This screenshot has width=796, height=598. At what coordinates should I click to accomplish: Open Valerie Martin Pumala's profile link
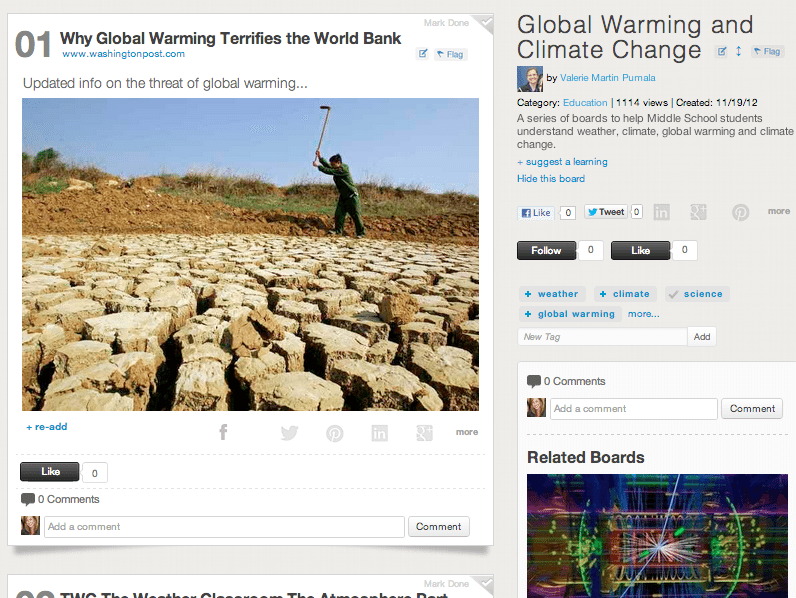pos(608,78)
